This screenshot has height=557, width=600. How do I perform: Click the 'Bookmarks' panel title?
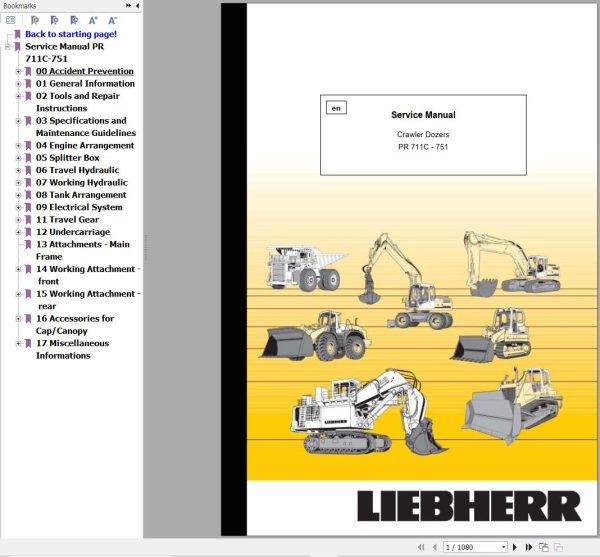(20, 6)
